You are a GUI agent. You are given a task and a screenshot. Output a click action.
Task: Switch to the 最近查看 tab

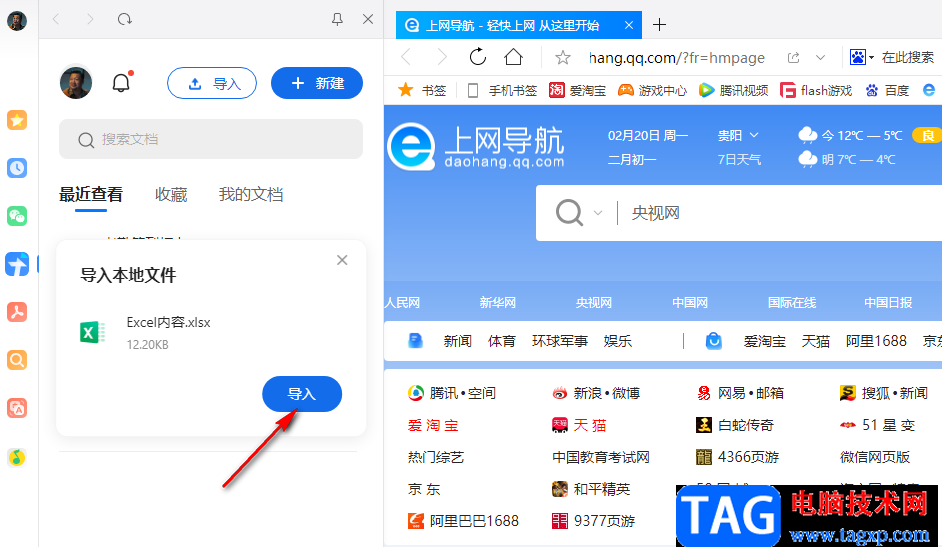tap(91, 195)
